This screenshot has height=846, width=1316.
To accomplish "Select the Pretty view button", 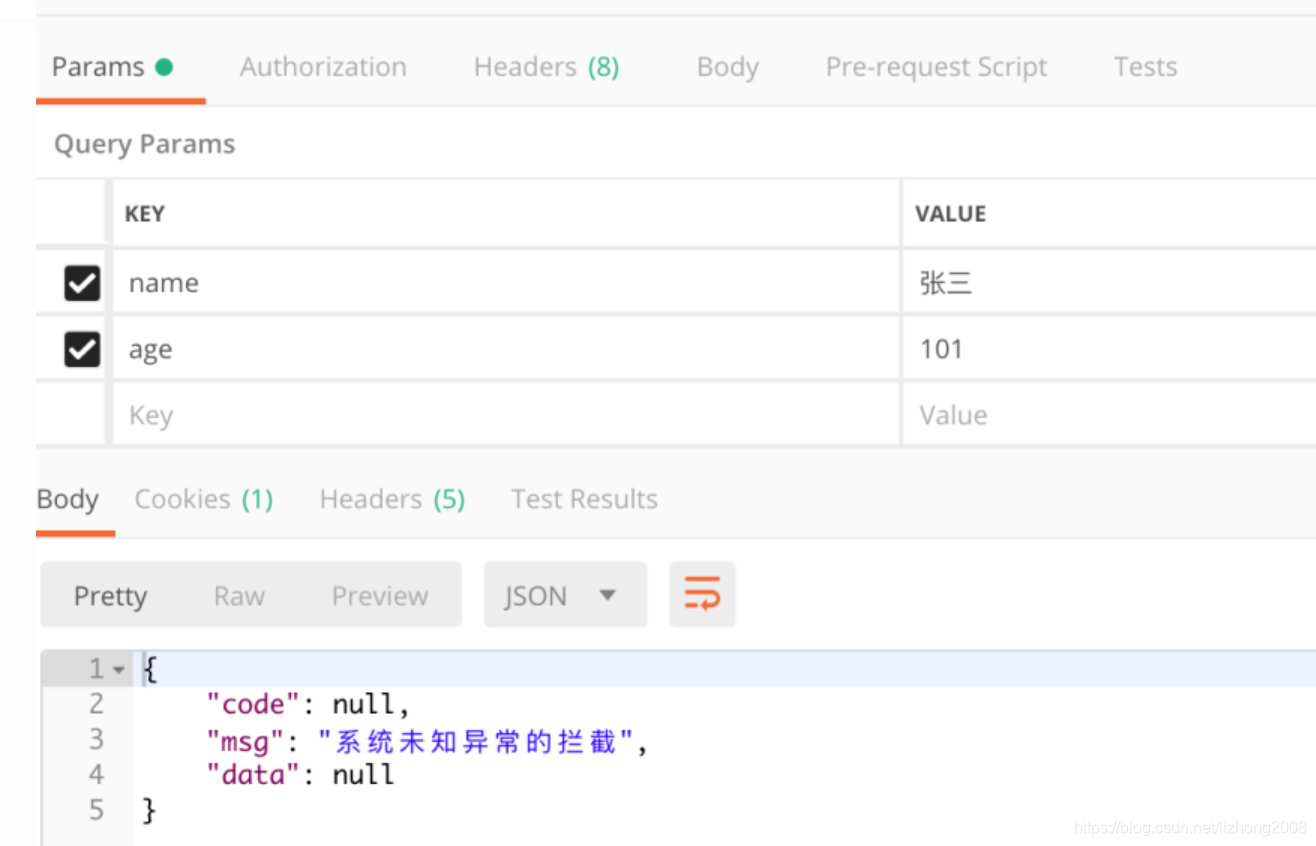I will pos(110,596).
